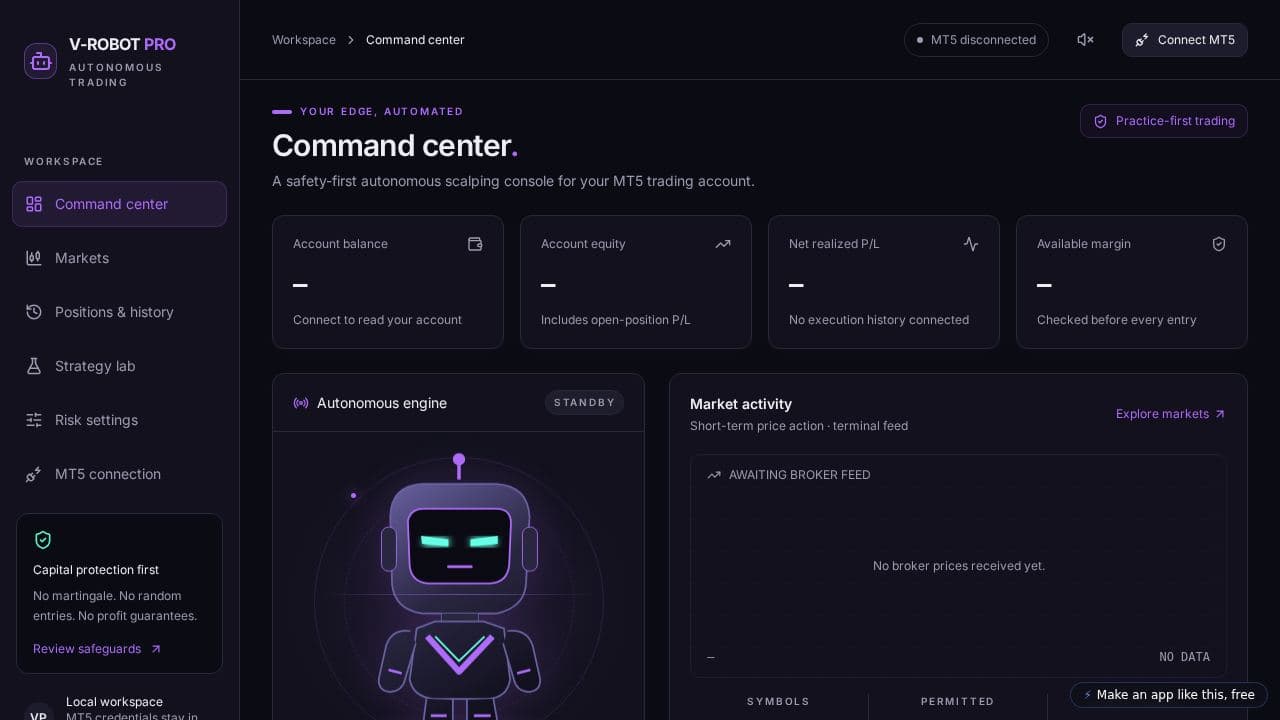
Task: Click the robot mascot illustration
Action: 459,586
